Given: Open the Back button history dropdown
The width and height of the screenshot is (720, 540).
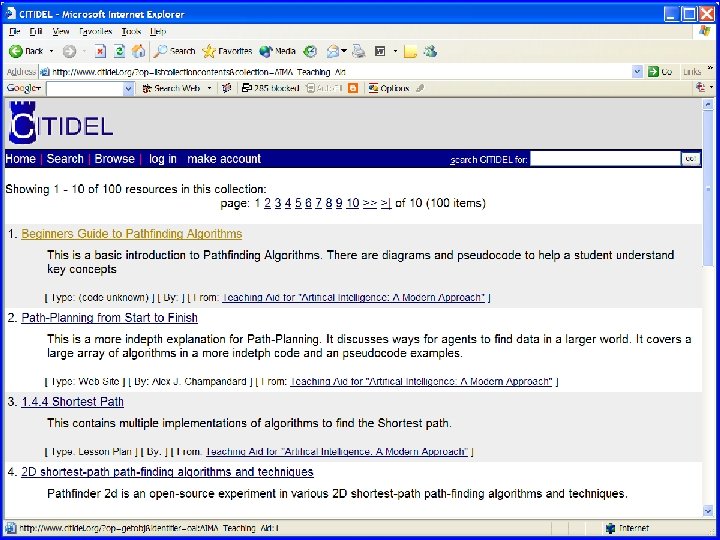Looking at the screenshot, I should pos(51,51).
